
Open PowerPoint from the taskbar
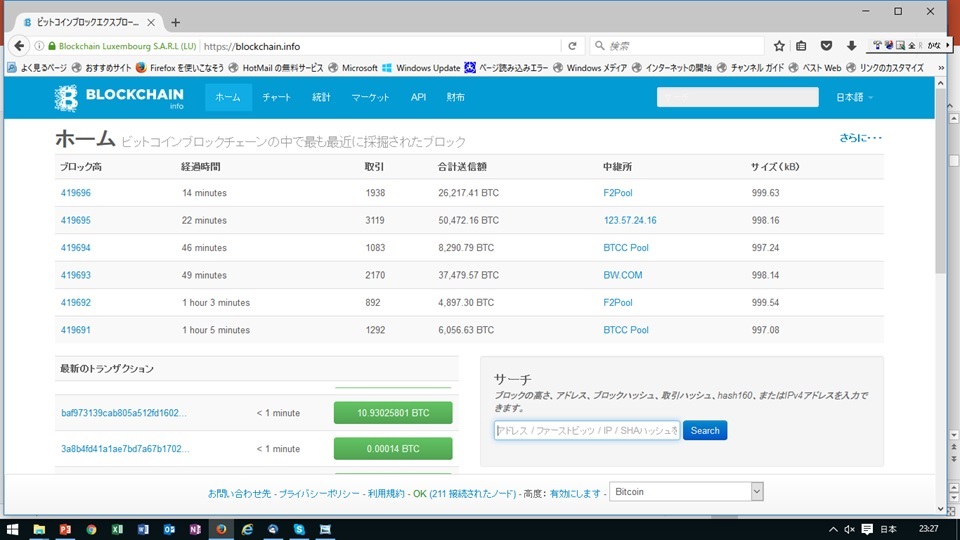tap(65, 529)
